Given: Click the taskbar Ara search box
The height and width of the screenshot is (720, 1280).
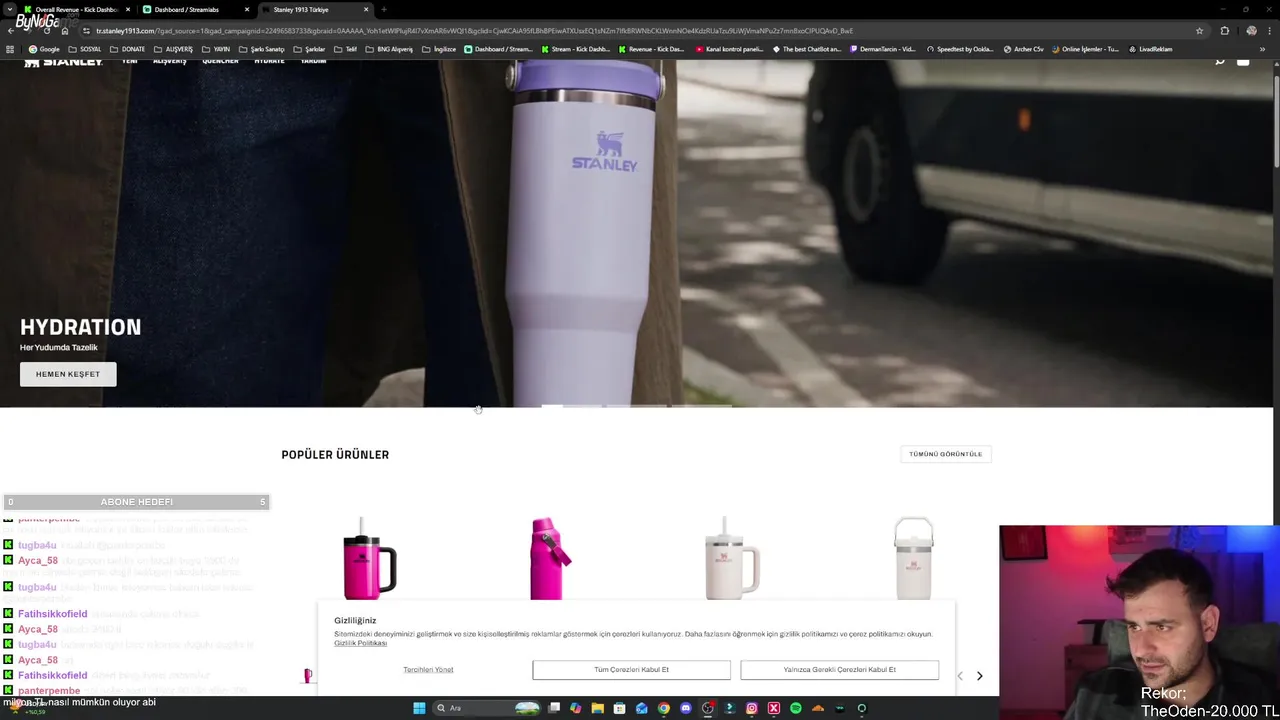Looking at the screenshot, I should [x=487, y=708].
